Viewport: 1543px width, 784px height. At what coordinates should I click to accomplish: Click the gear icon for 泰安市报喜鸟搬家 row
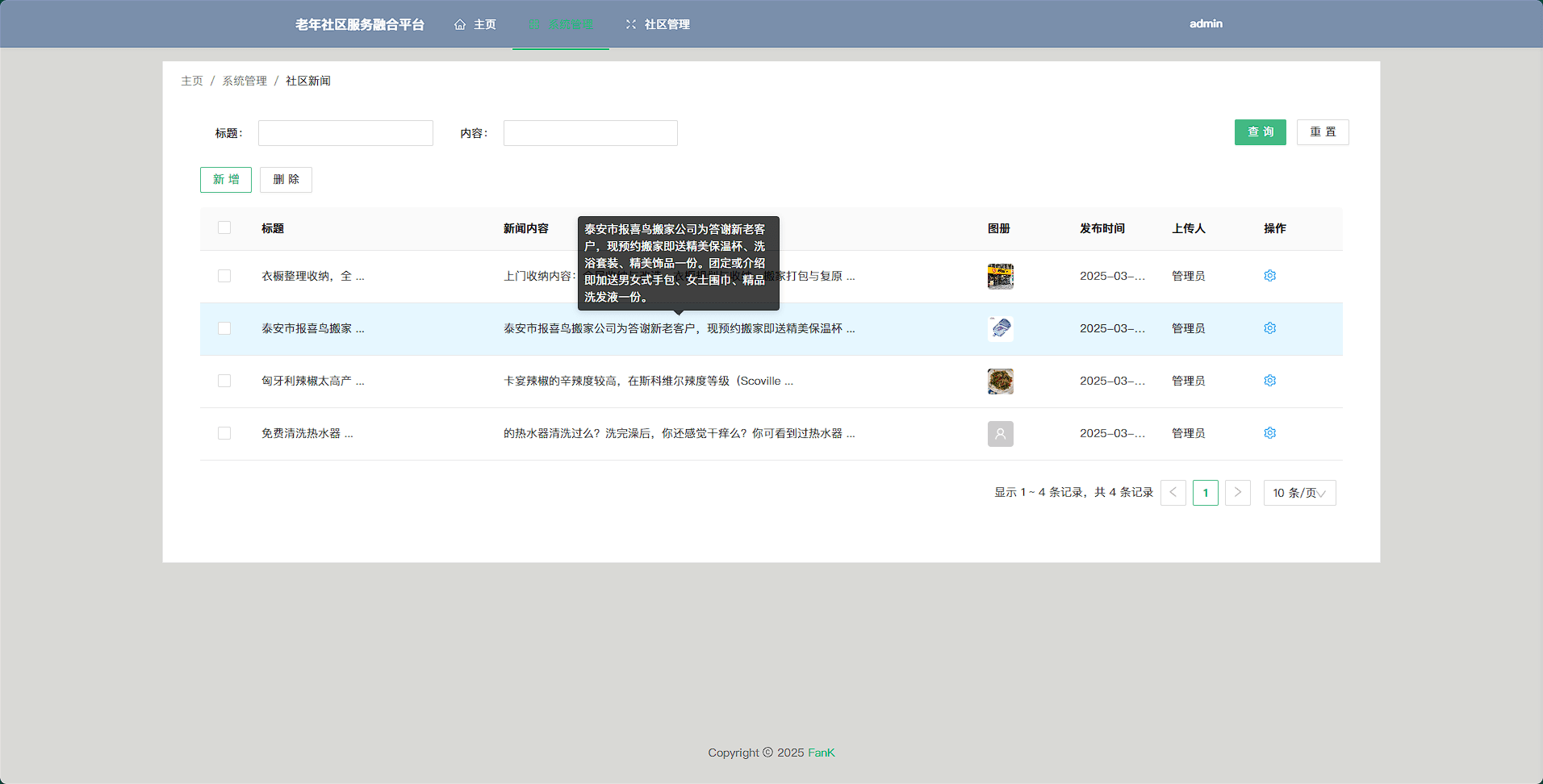click(1269, 328)
